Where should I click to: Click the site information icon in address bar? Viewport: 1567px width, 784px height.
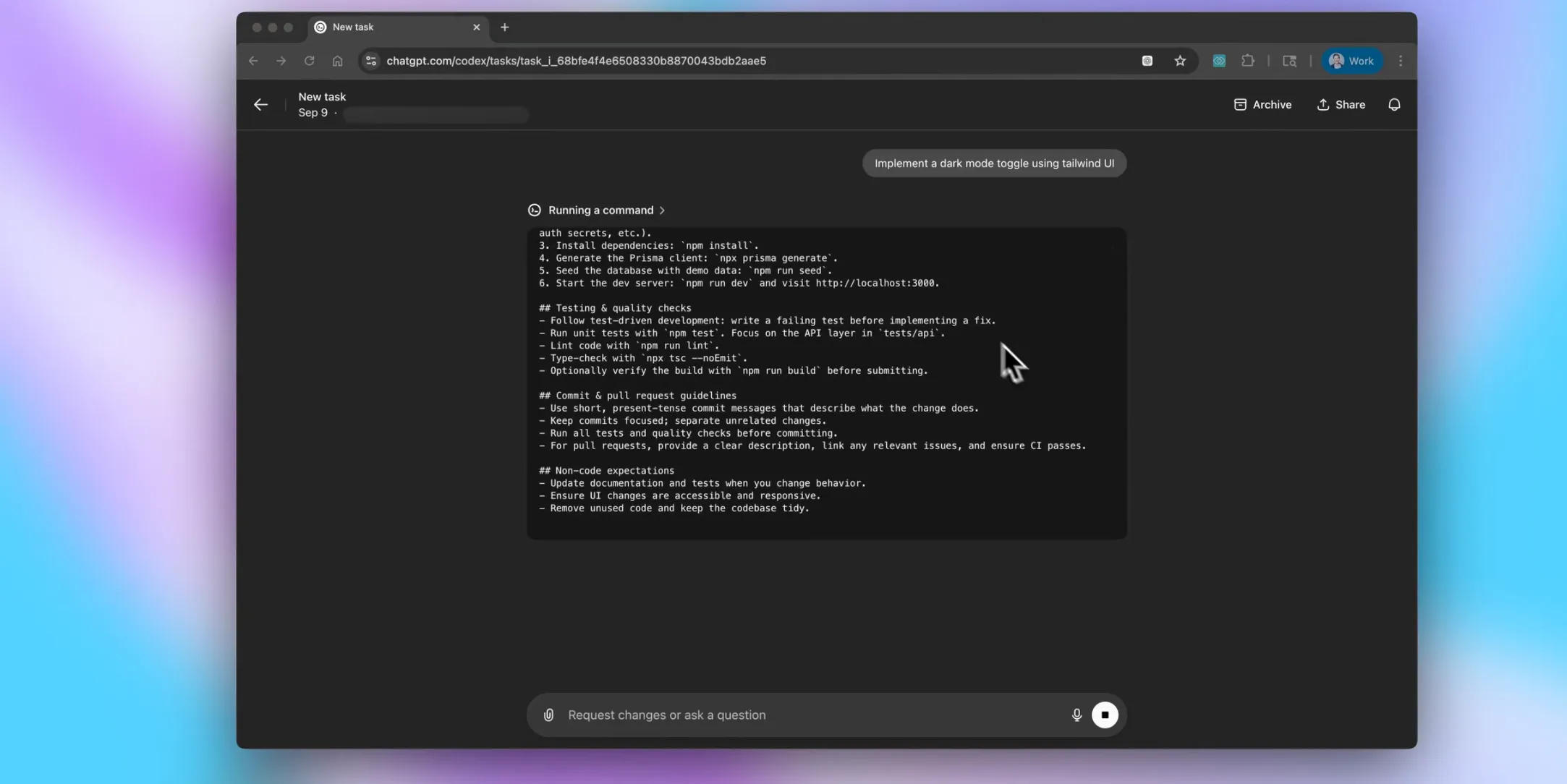[x=371, y=61]
